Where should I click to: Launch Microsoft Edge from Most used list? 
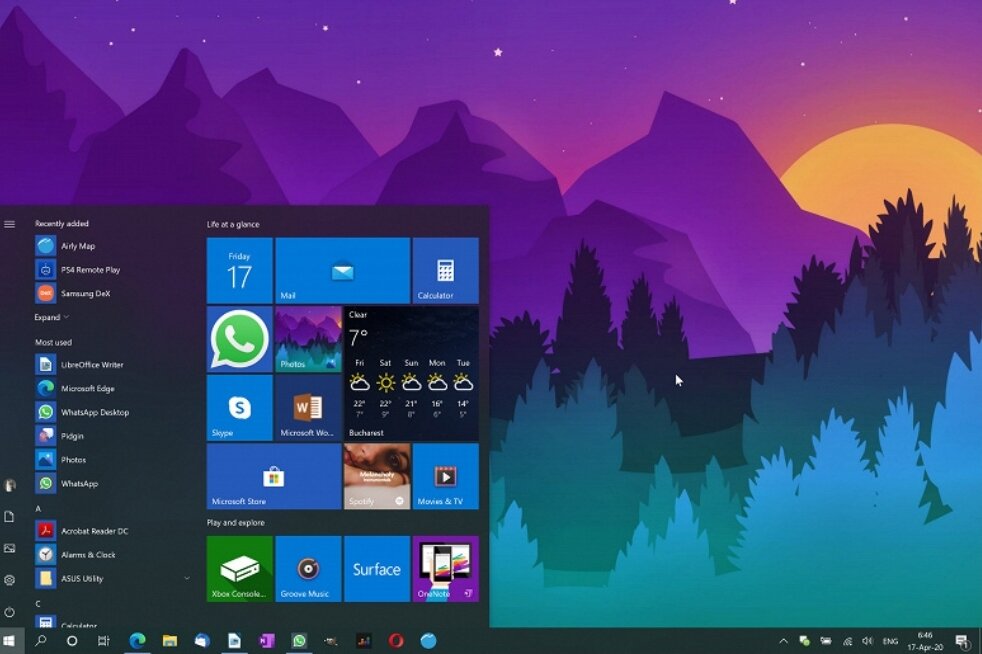pyautogui.click(x=113, y=388)
